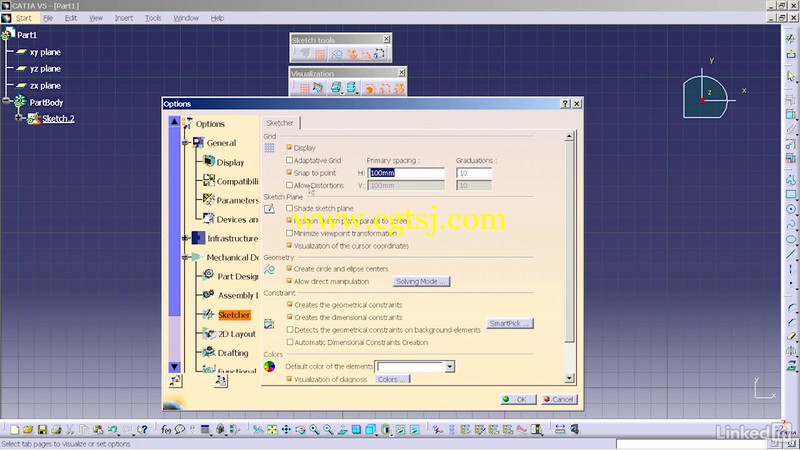This screenshot has width=800, height=450.
Task: Click Measure Between icon in bottom toolbar
Action: 560,430
